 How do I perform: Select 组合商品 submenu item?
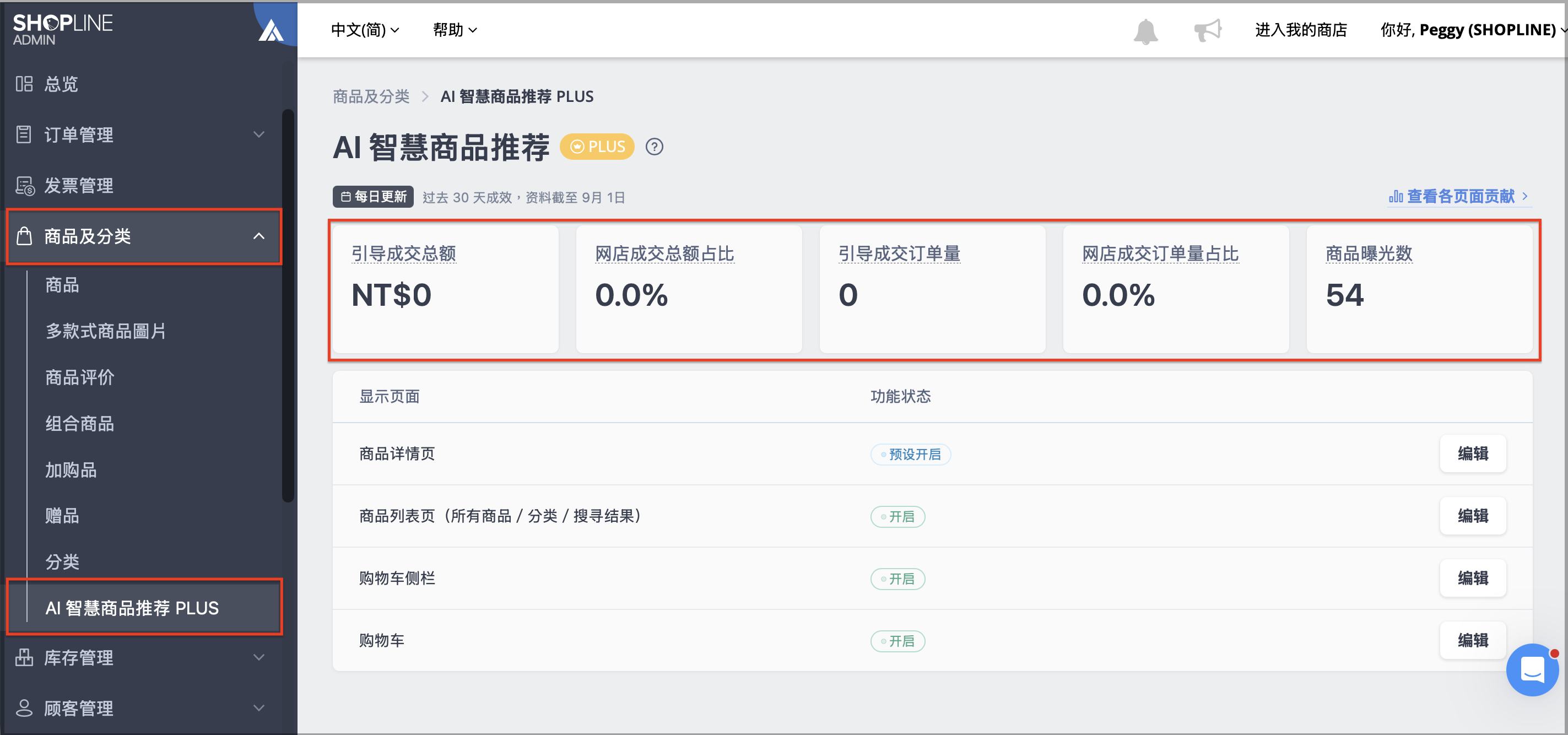[80, 423]
